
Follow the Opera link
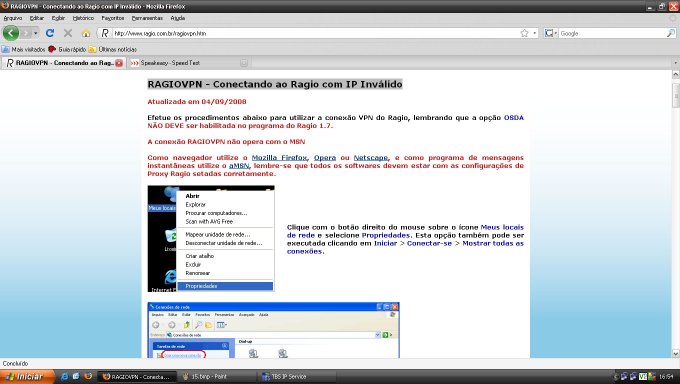click(325, 158)
